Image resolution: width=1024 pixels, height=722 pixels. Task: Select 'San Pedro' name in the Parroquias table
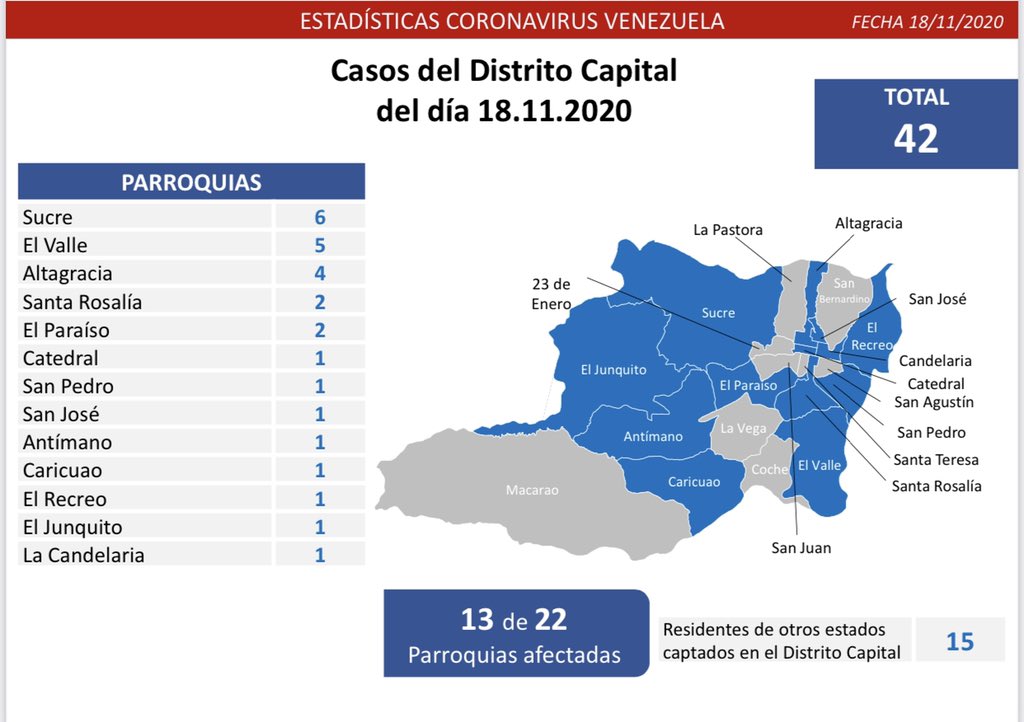pyautogui.click(x=68, y=386)
